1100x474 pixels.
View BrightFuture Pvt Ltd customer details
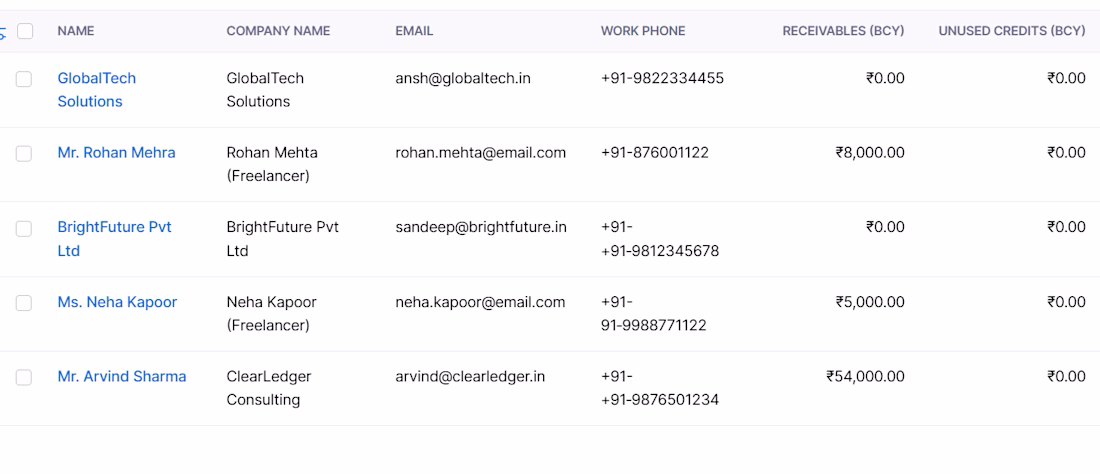(114, 239)
